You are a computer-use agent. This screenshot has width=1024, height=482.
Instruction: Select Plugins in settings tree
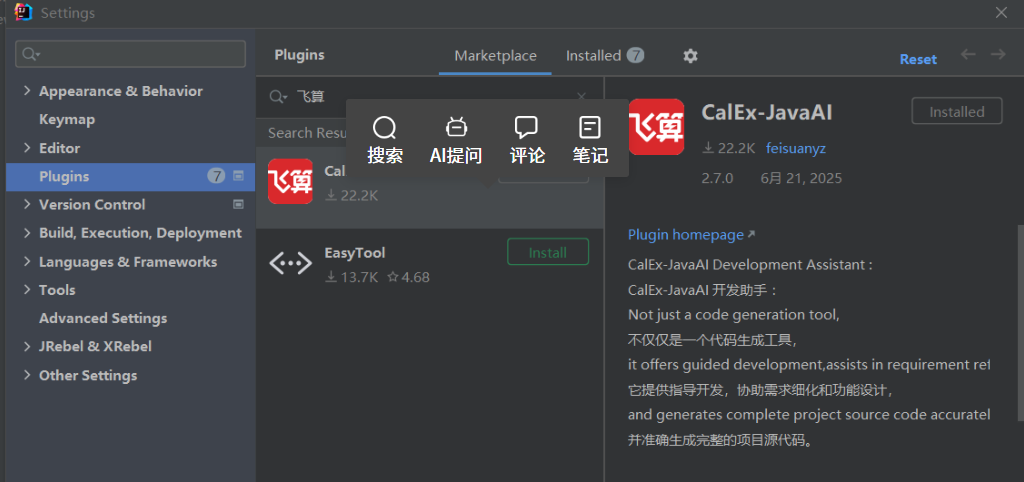tap(131, 176)
